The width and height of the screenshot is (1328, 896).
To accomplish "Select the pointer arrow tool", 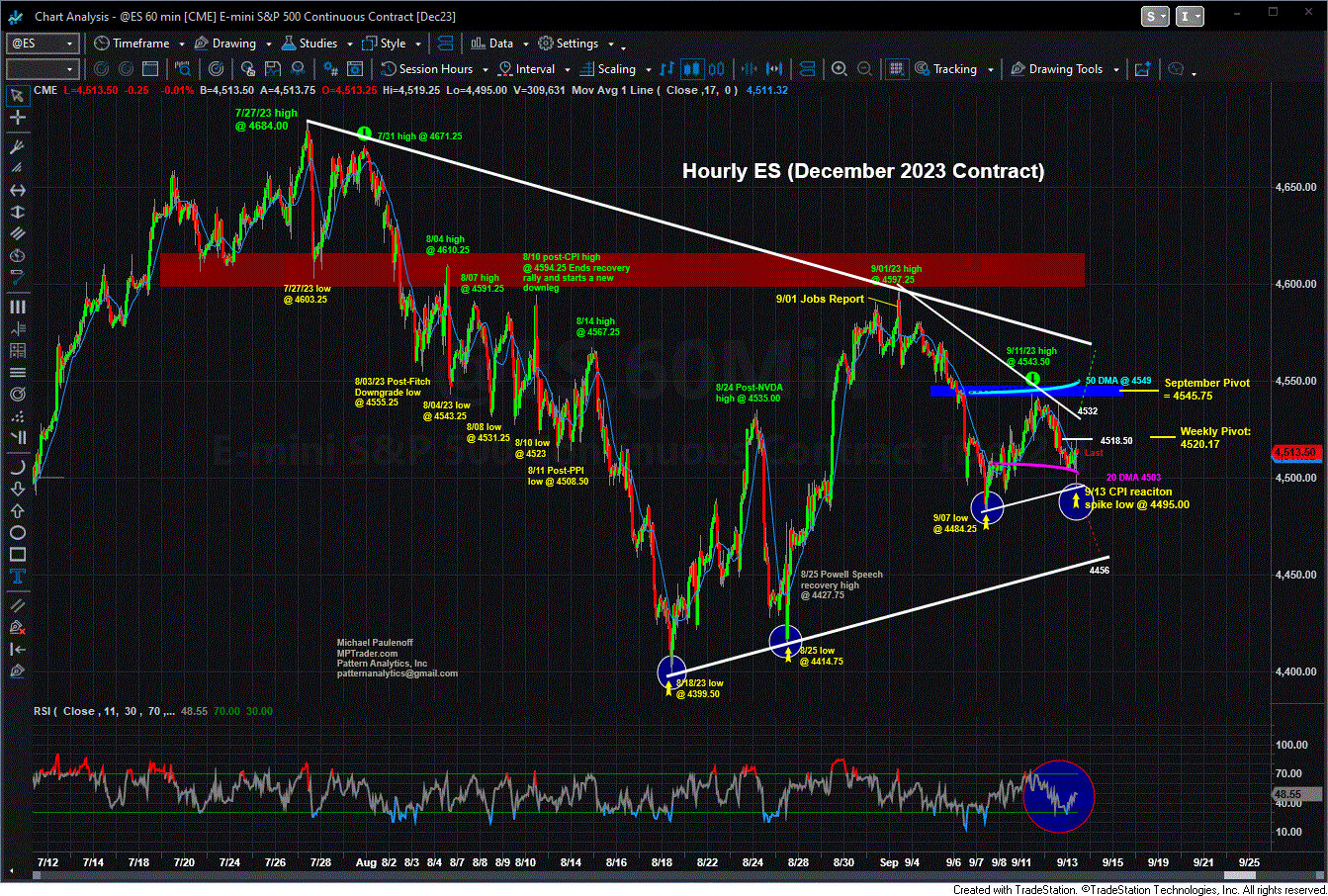I will click(x=18, y=95).
